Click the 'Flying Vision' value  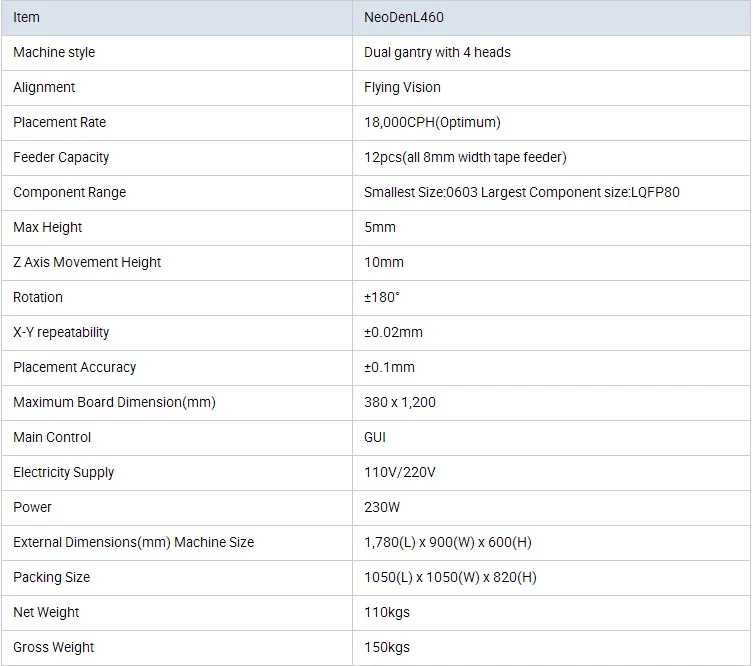pos(402,87)
